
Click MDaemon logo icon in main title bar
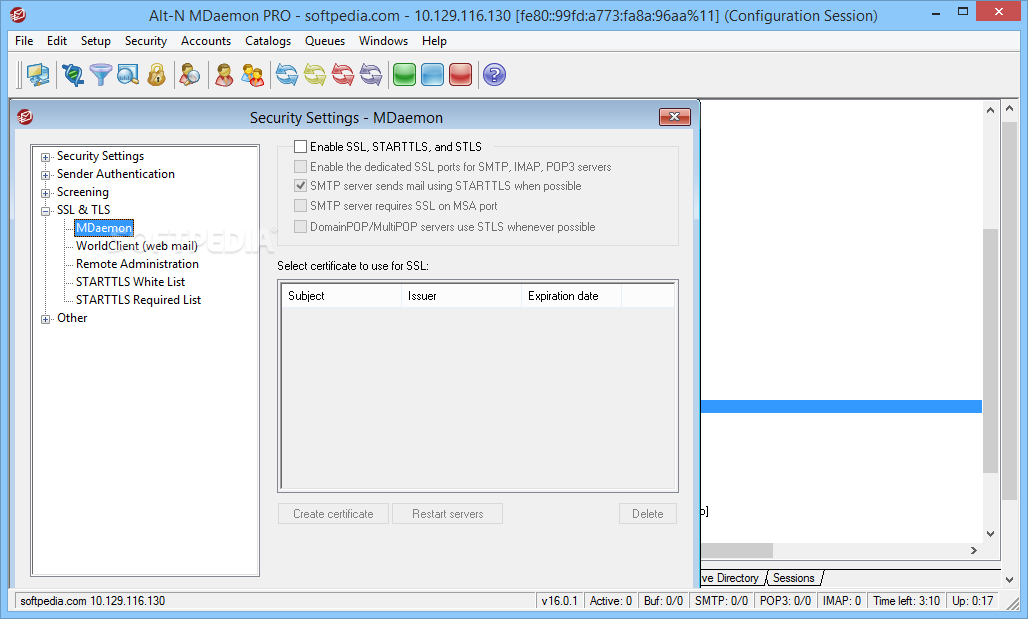18,14
